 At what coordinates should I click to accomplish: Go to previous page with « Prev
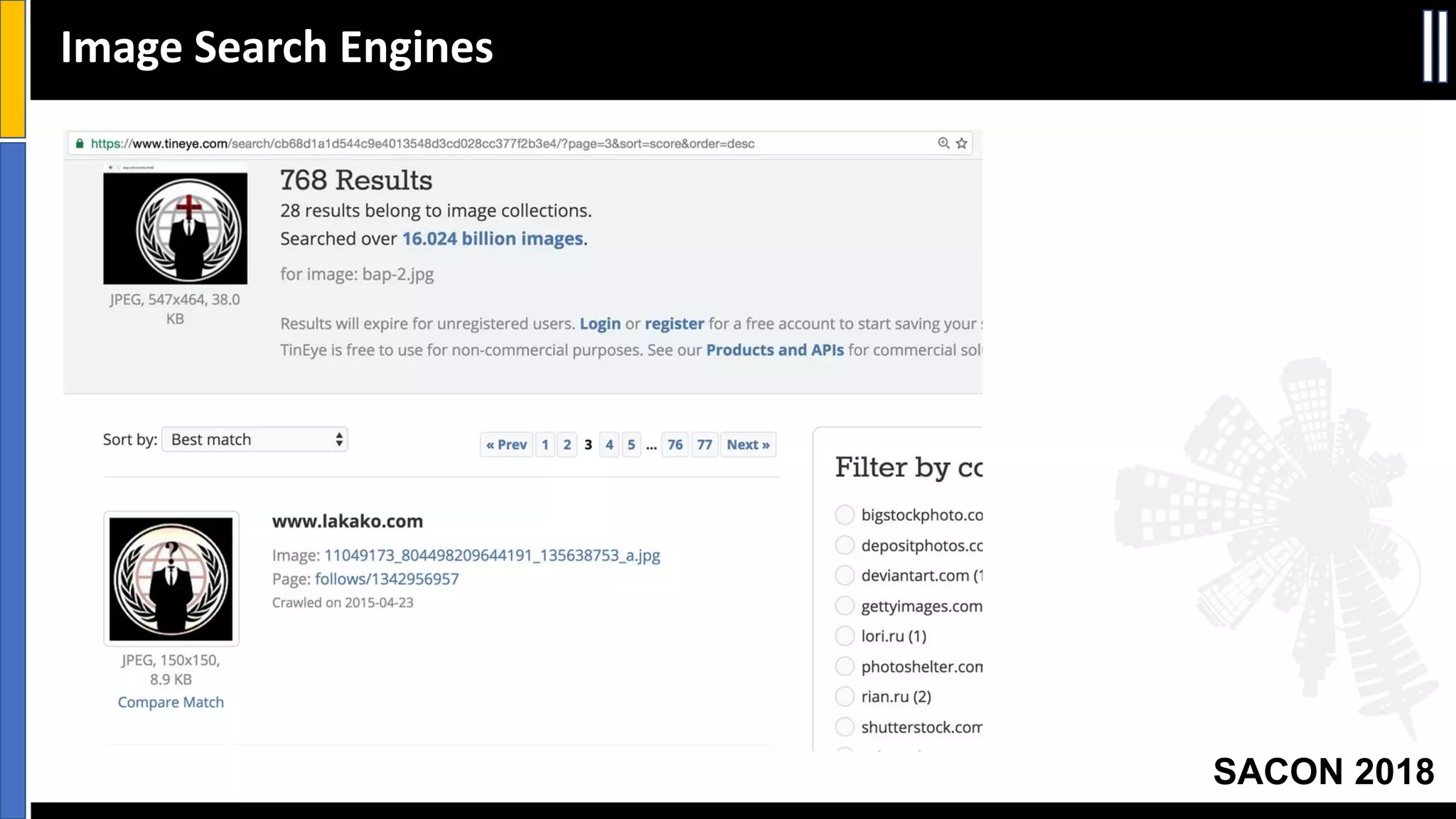pyautogui.click(x=506, y=445)
